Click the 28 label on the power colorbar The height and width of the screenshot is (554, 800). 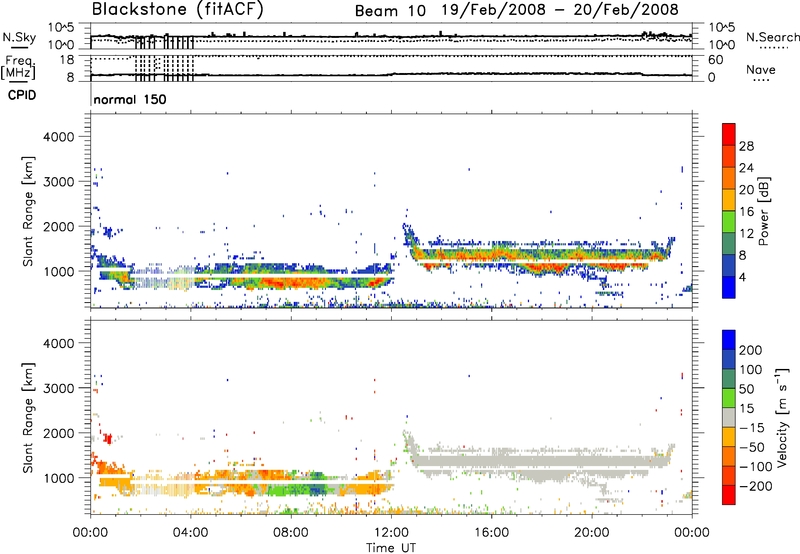pyautogui.click(x=746, y=146)
